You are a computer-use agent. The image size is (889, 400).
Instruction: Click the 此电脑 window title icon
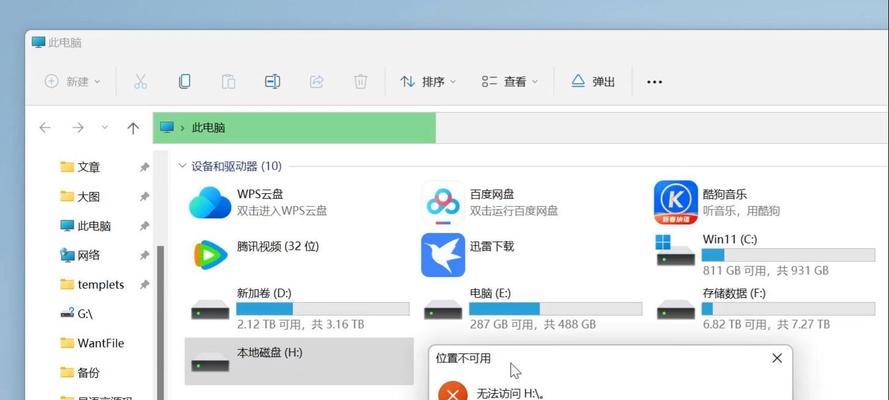tap(38, 42)
